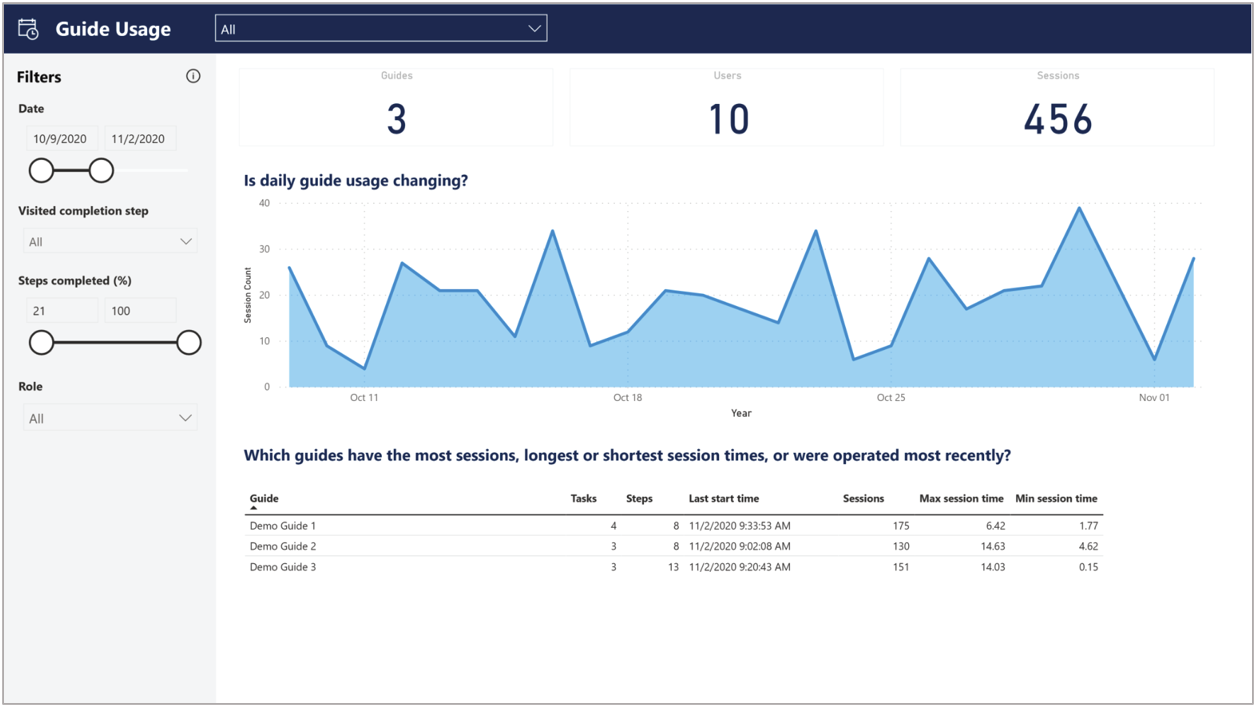Click the Guides card showing 3
Image resolution: width=1256 pixels, height=705 pixels.
click(x=395, y=107)
